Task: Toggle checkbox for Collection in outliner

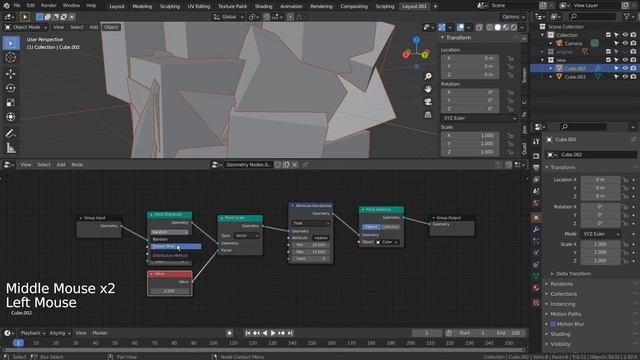Action: click(x=608, y=35)
